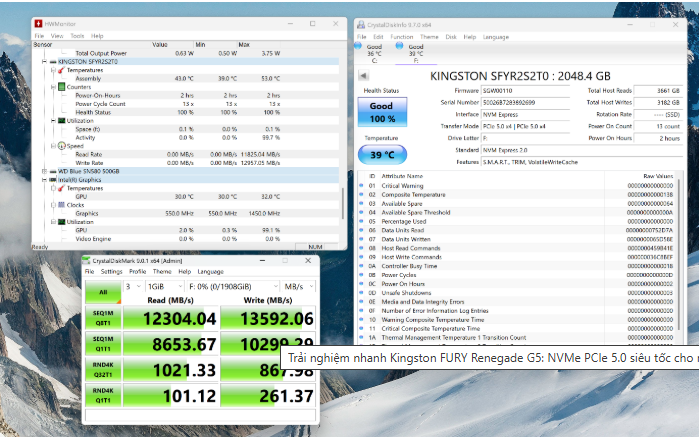Open the Profile menu in CrystalDiskMark
The height and width of the screenshot is (437, 699).
tap(138, 271)
